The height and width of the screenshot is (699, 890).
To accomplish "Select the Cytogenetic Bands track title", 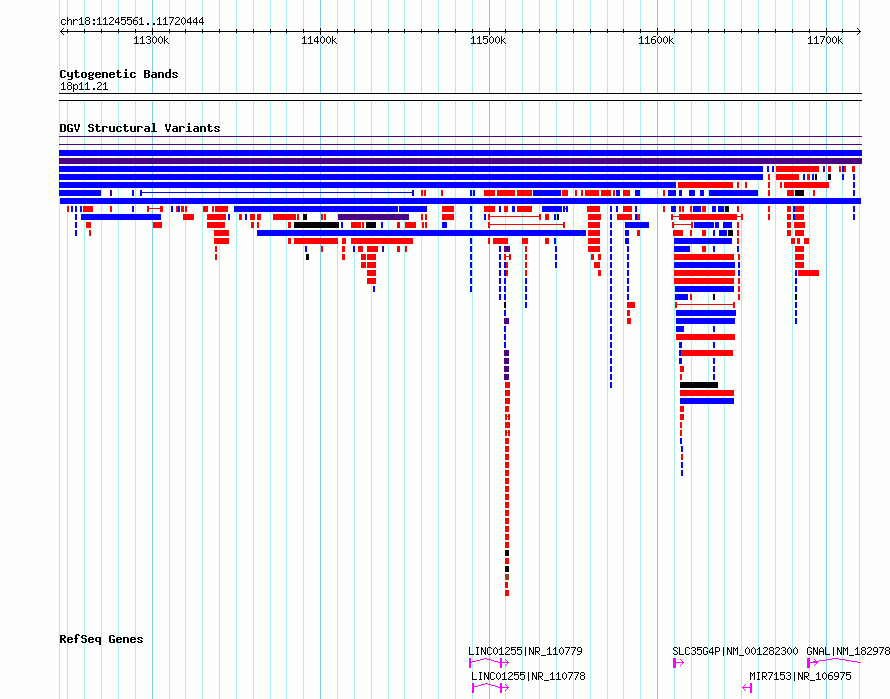I will tap(119, 74).
